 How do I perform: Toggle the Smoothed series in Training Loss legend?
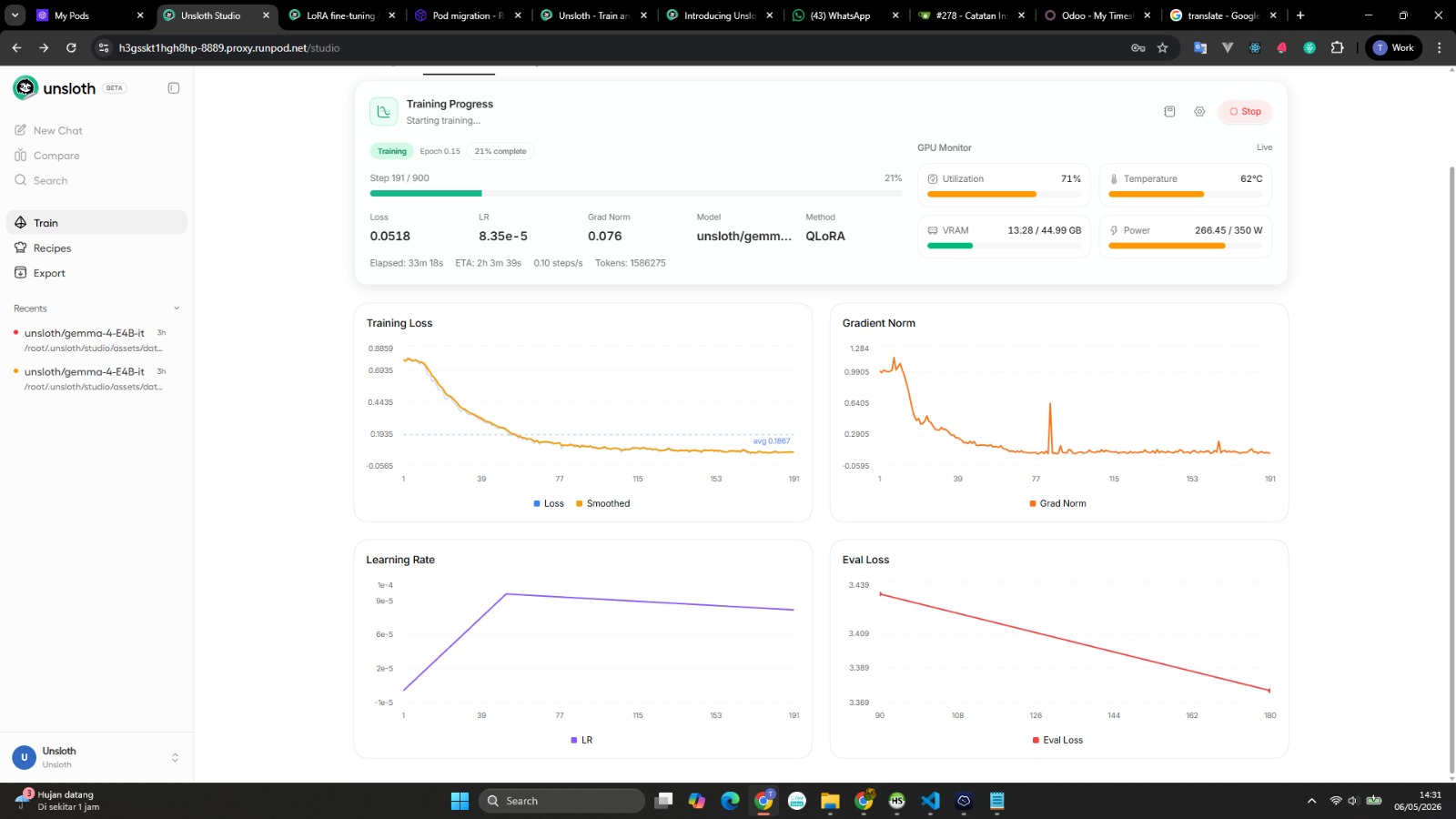pos(602,503)
